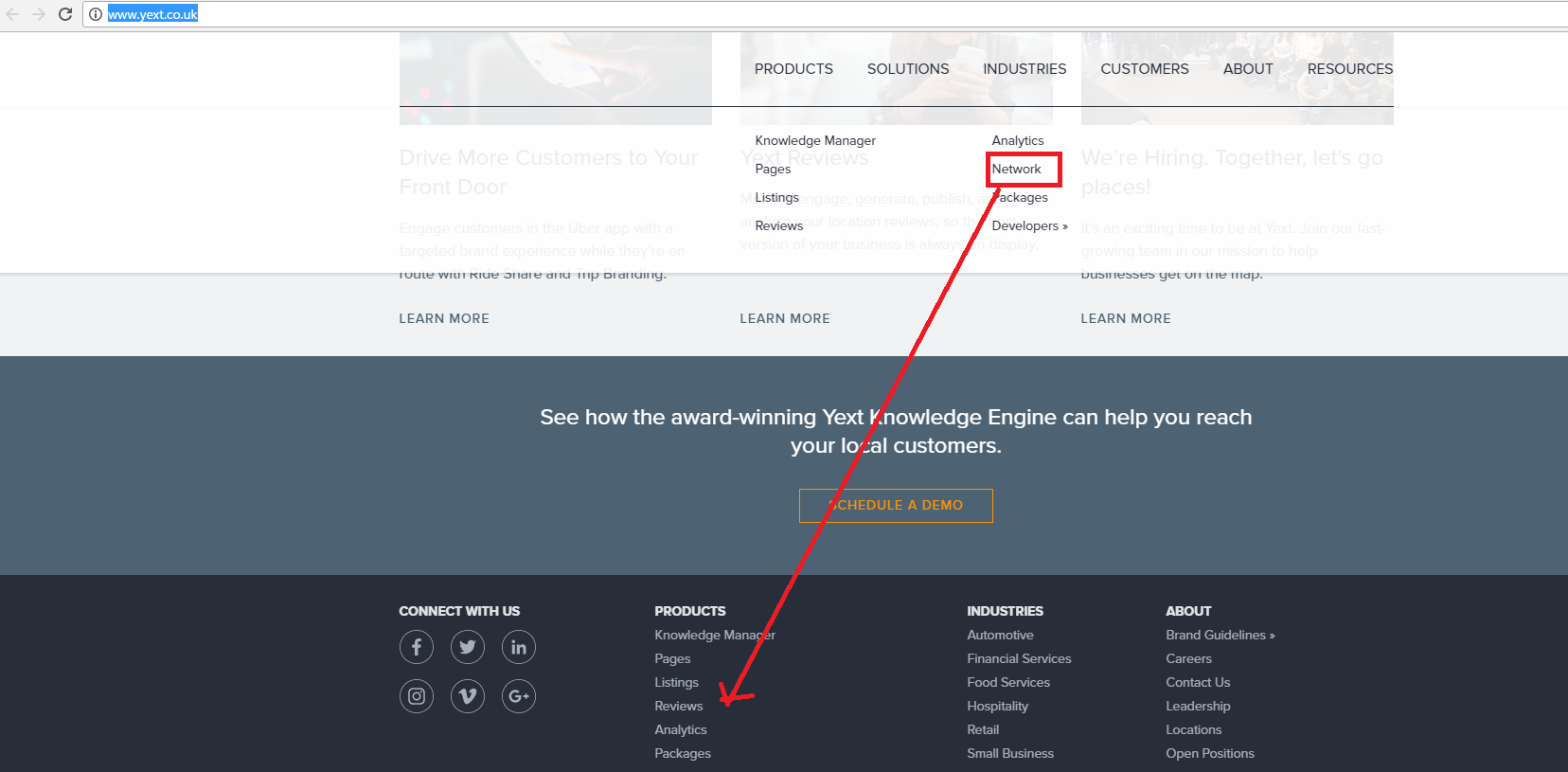The height and width of the screenshot is (772, 1568).
Task: Open footer Open Positions link
Action: [1210, 753]
